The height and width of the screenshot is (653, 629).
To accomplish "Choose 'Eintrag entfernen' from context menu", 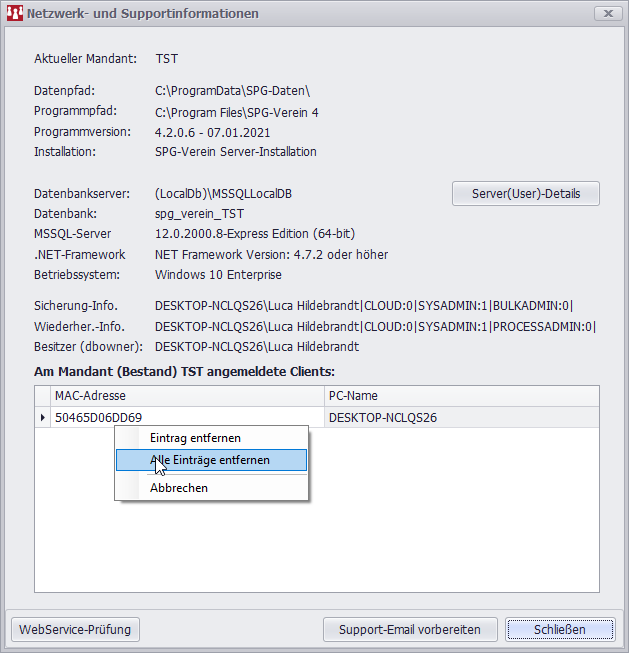I will (x=195, y=438).
